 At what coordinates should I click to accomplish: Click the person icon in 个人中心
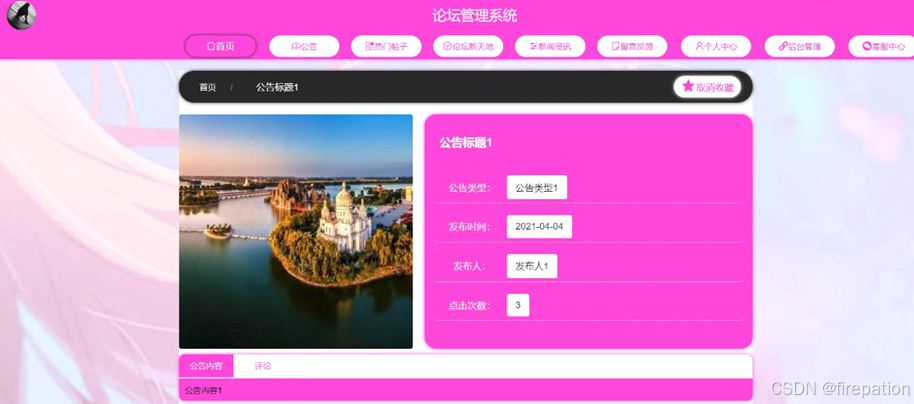point(699,46)
